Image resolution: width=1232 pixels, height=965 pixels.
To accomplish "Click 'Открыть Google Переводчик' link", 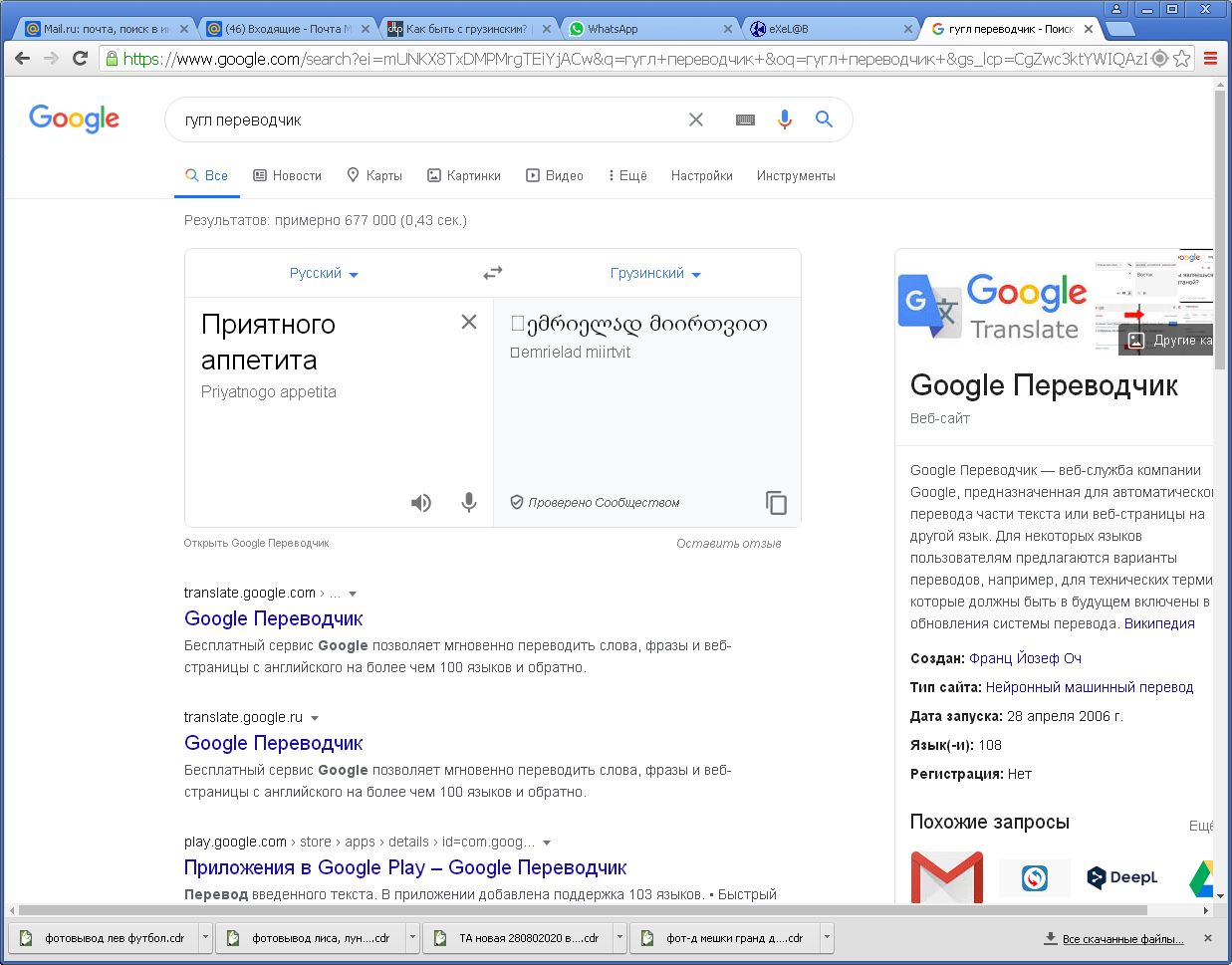I will pyautogui.click(x=256, y=543).
